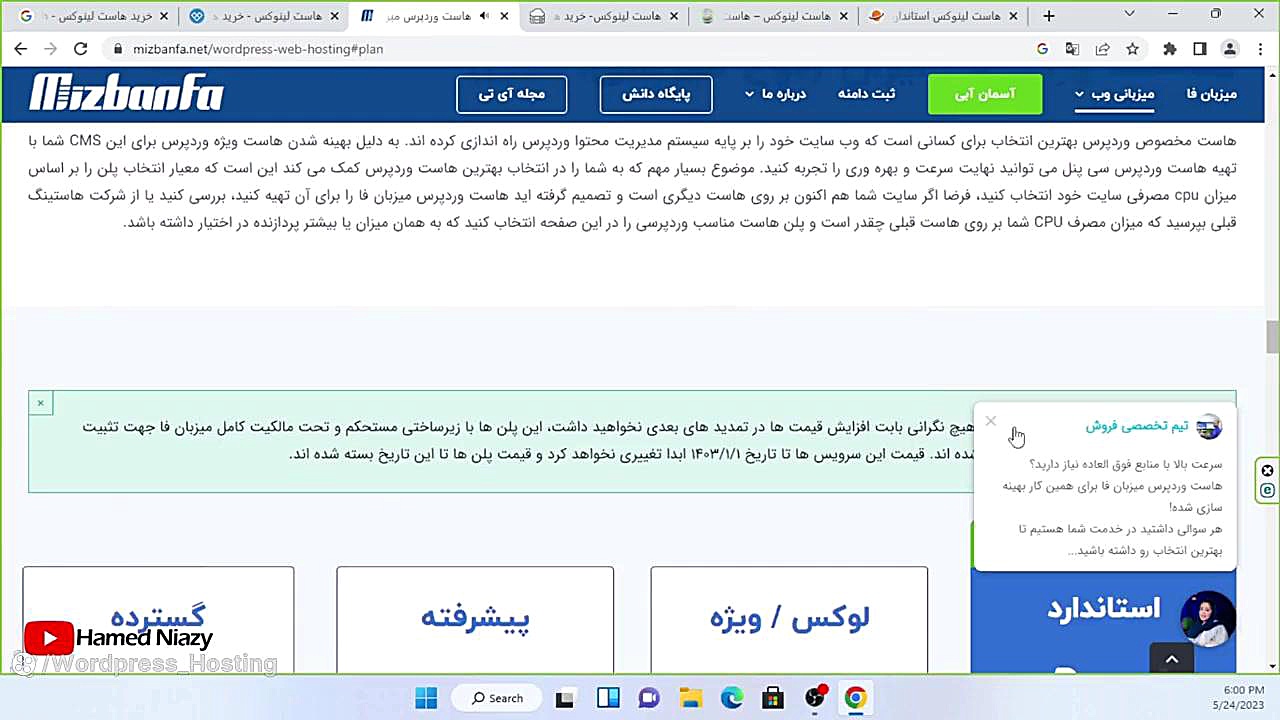Bookmark this page with the star
The height and width of the screenshot is (720, 1280).
[1132, 49]
